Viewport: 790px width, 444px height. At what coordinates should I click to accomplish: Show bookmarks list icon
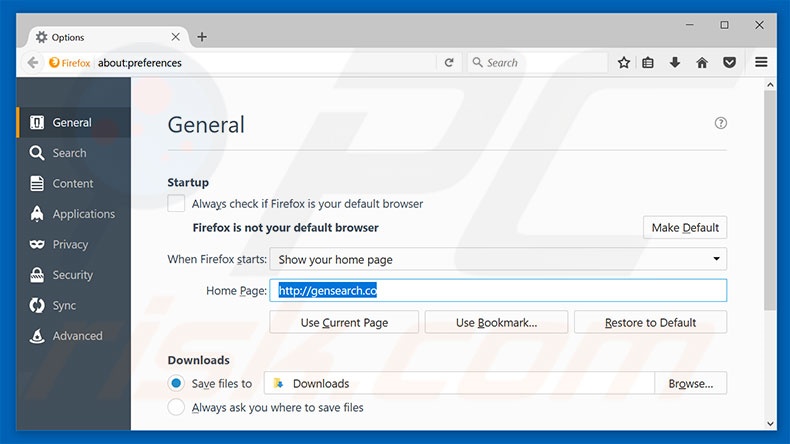648,62
